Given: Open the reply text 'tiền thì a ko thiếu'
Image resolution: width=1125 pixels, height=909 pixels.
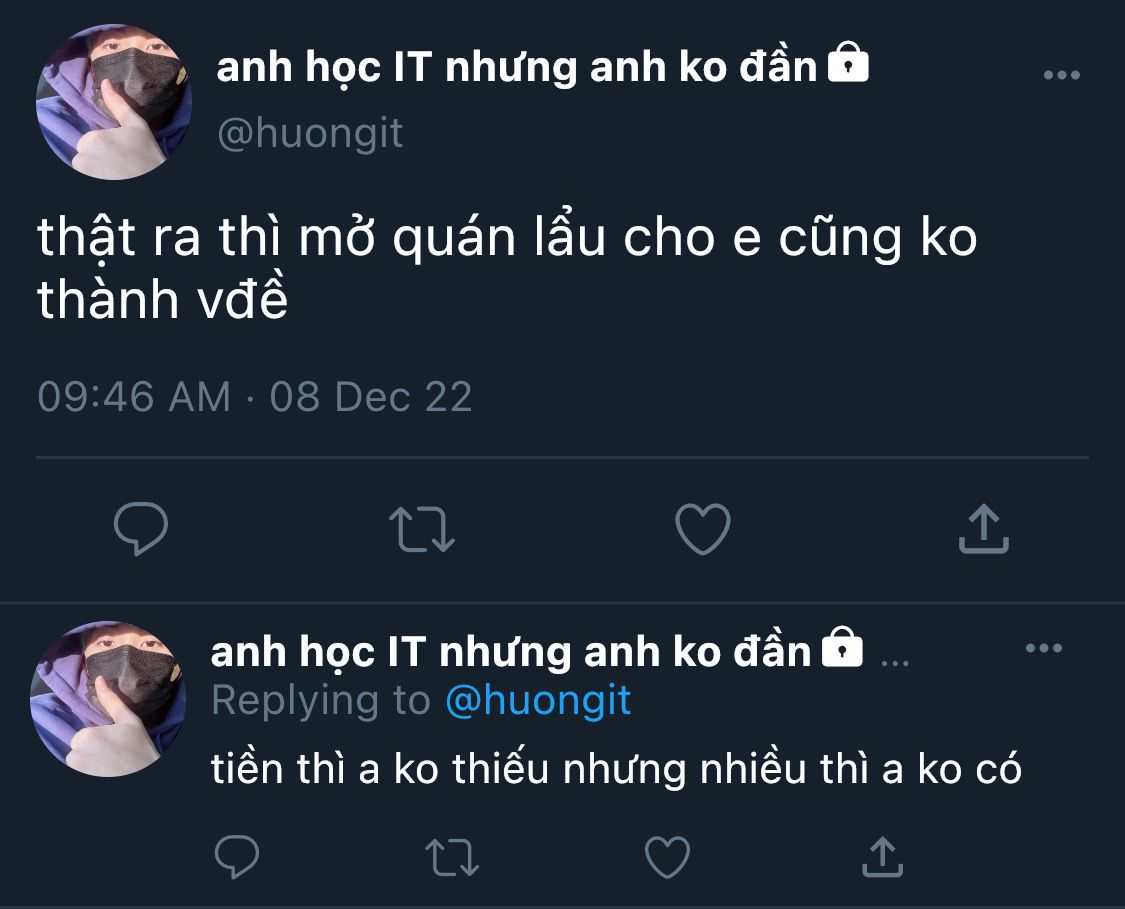Looking at the screenshot, I should 380,768.
